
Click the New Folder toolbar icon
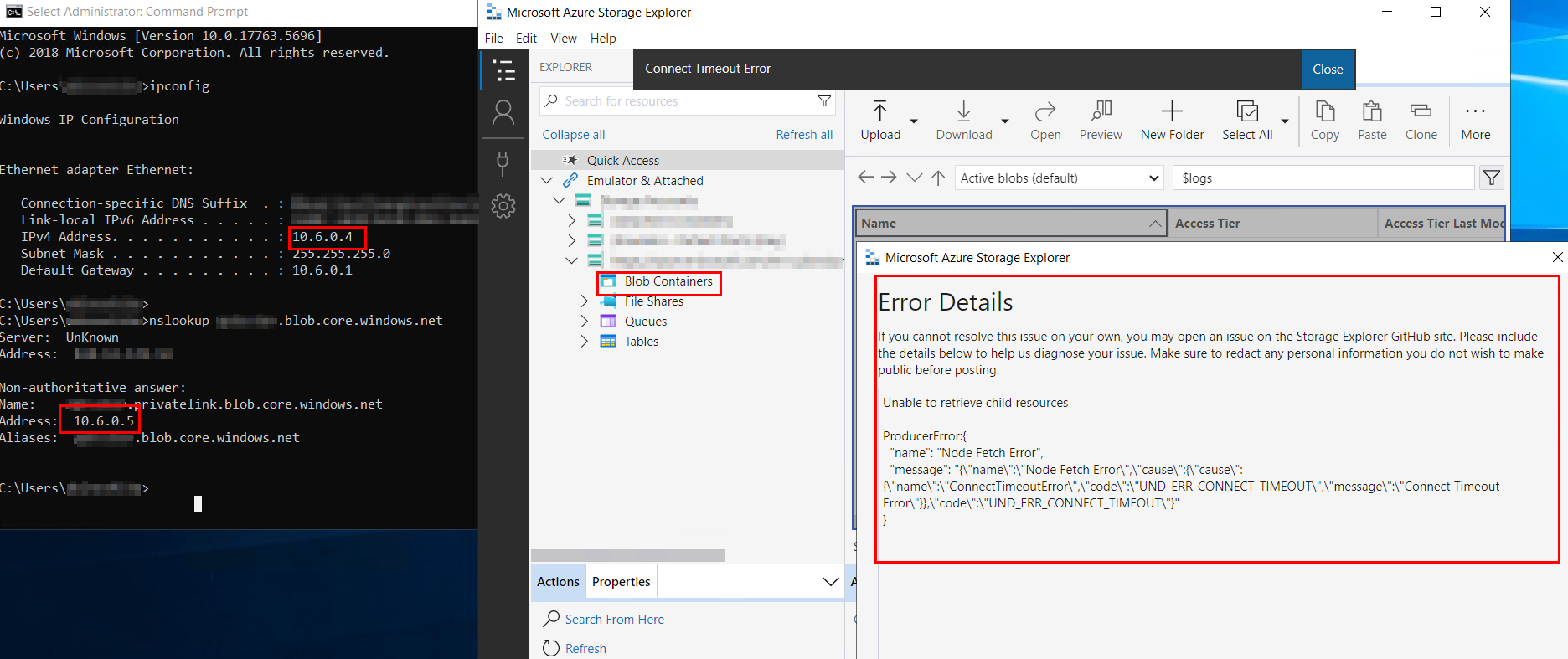(x=1172, y=121)
